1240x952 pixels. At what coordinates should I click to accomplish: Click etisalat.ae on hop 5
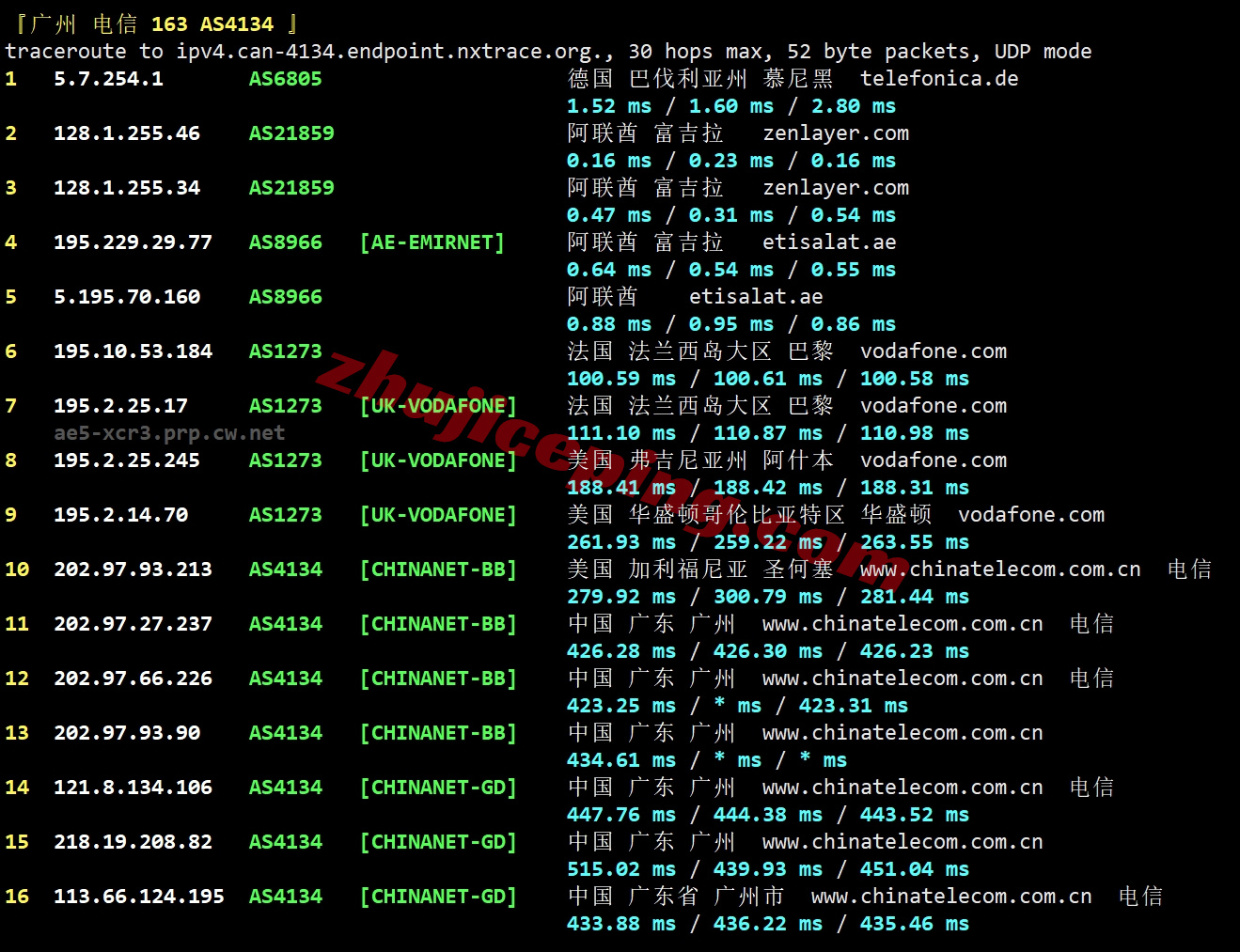click(x=756, y=297)
